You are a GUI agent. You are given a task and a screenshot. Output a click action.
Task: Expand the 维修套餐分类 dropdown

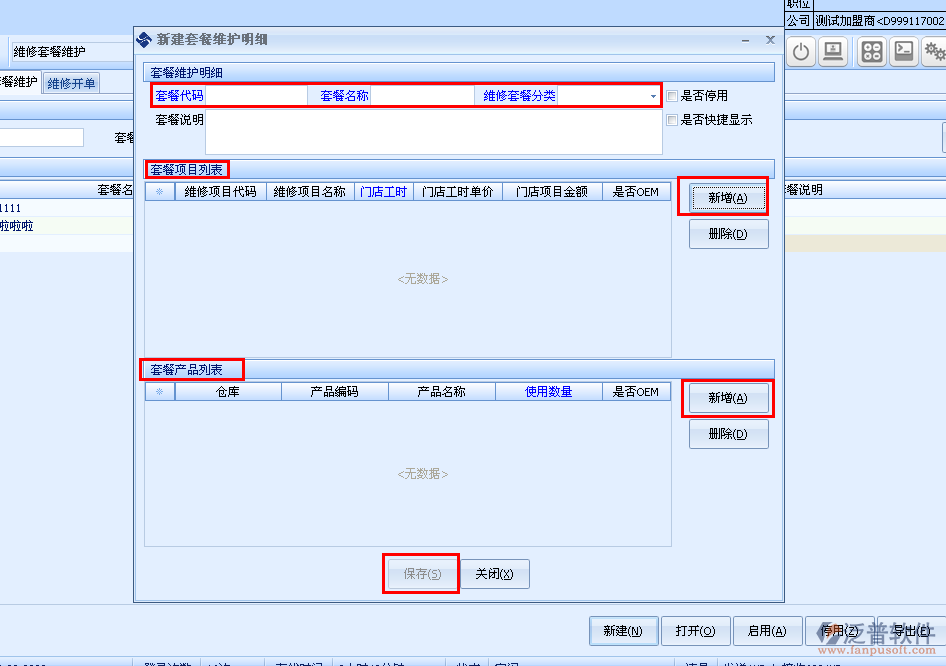[x=653, y=97]
